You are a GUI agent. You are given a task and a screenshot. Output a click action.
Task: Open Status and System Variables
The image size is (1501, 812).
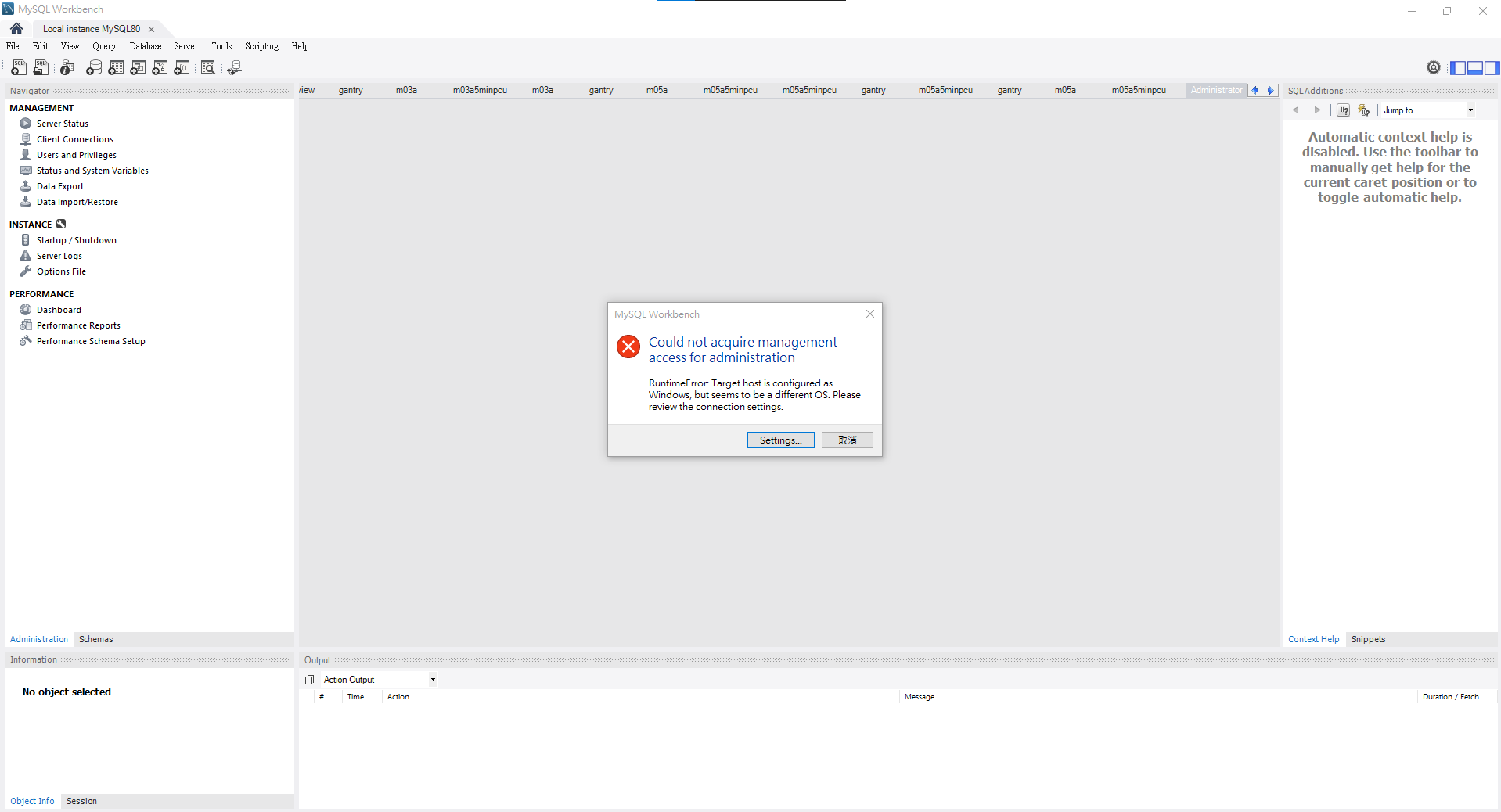(92, 171)
